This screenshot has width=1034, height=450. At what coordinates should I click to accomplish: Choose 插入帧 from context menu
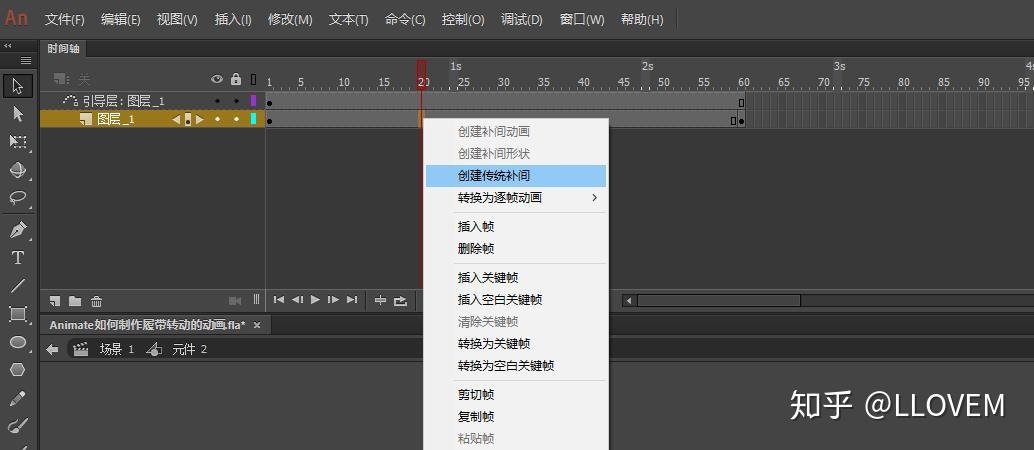point(516,227)
